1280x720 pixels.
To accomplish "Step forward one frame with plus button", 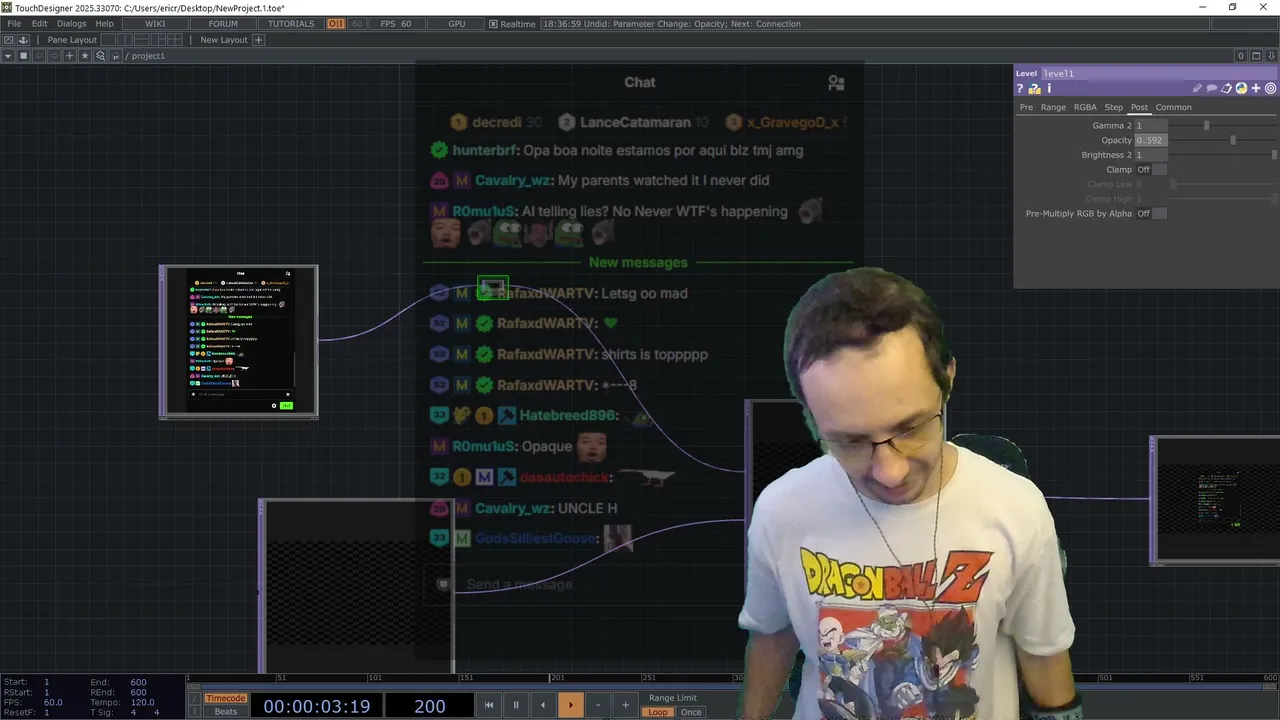I will pyautogui.click(x=625, y=705).
